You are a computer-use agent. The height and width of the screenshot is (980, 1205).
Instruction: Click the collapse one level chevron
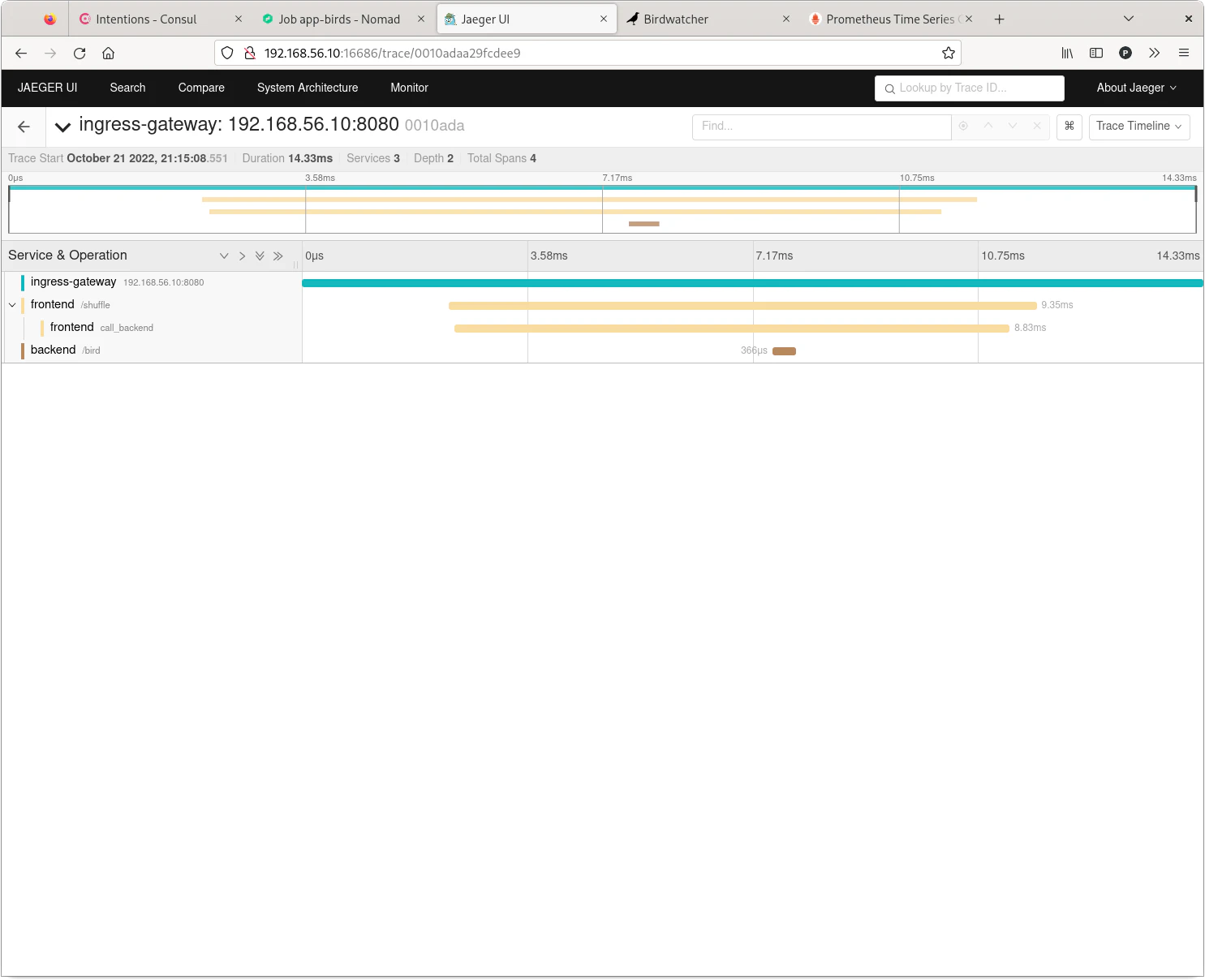pyautogui.click(x=242, y=256)
